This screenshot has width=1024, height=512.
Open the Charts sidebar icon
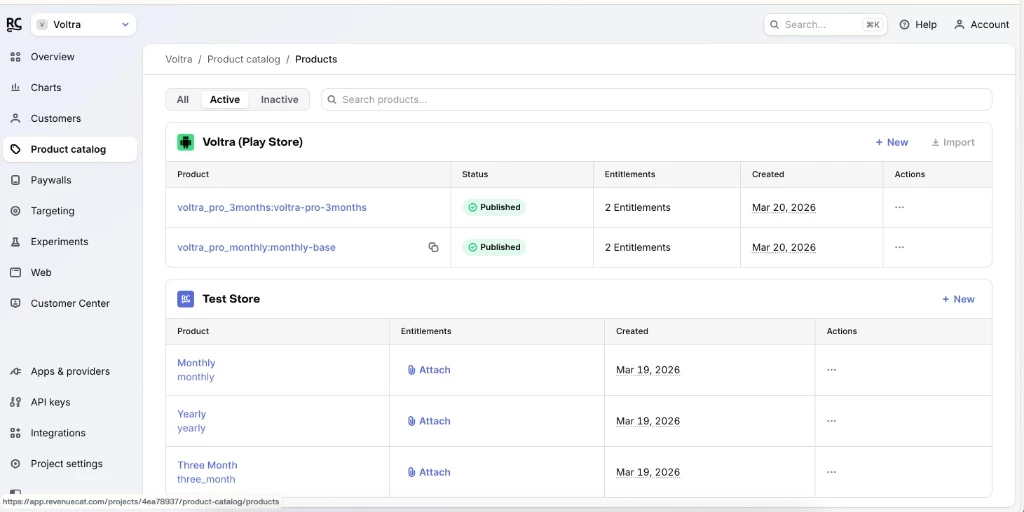pyautogui.click(x=15, y=88)
